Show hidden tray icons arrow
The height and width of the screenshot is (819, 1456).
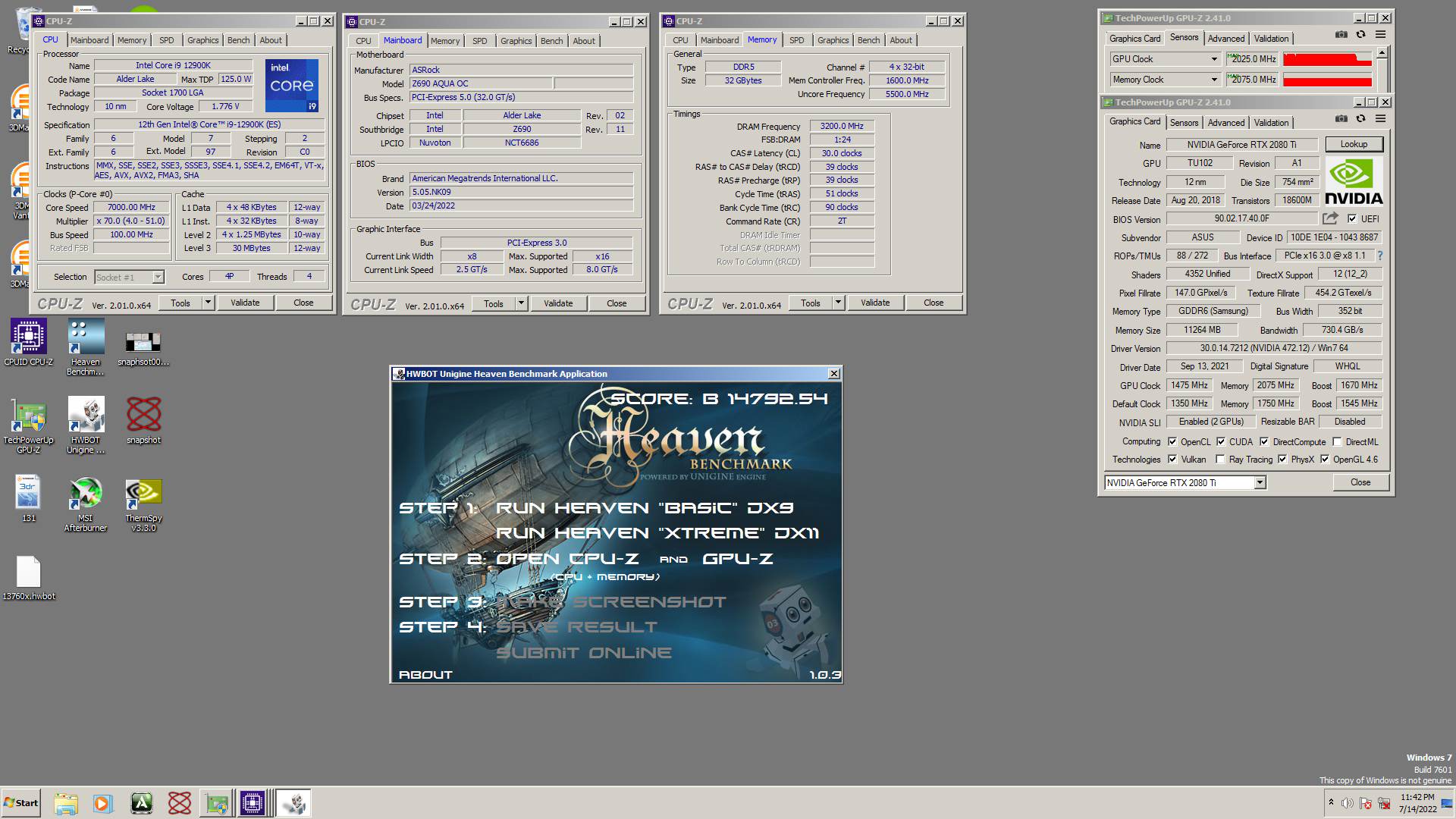tap(1330, 802)
